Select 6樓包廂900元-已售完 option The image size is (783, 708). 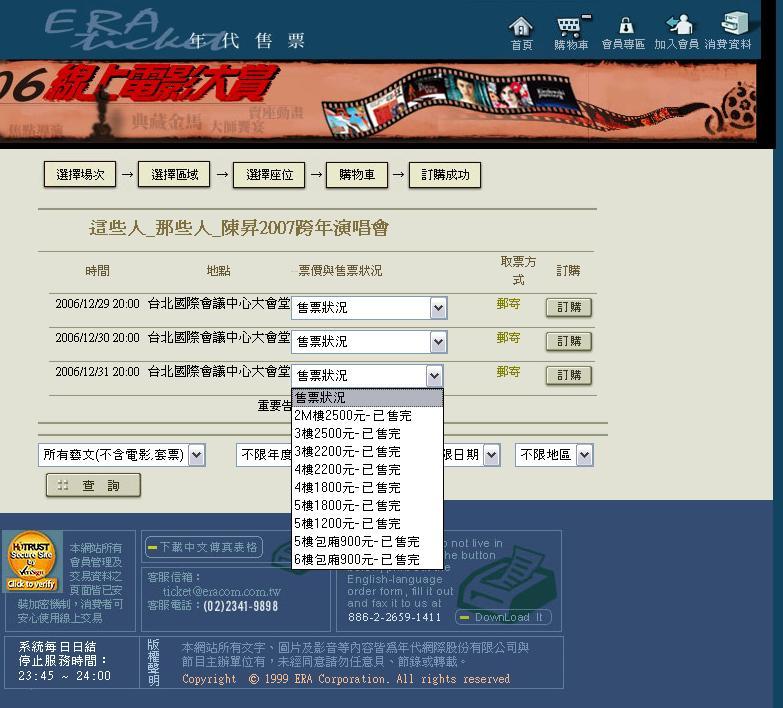tap(368, 559)
